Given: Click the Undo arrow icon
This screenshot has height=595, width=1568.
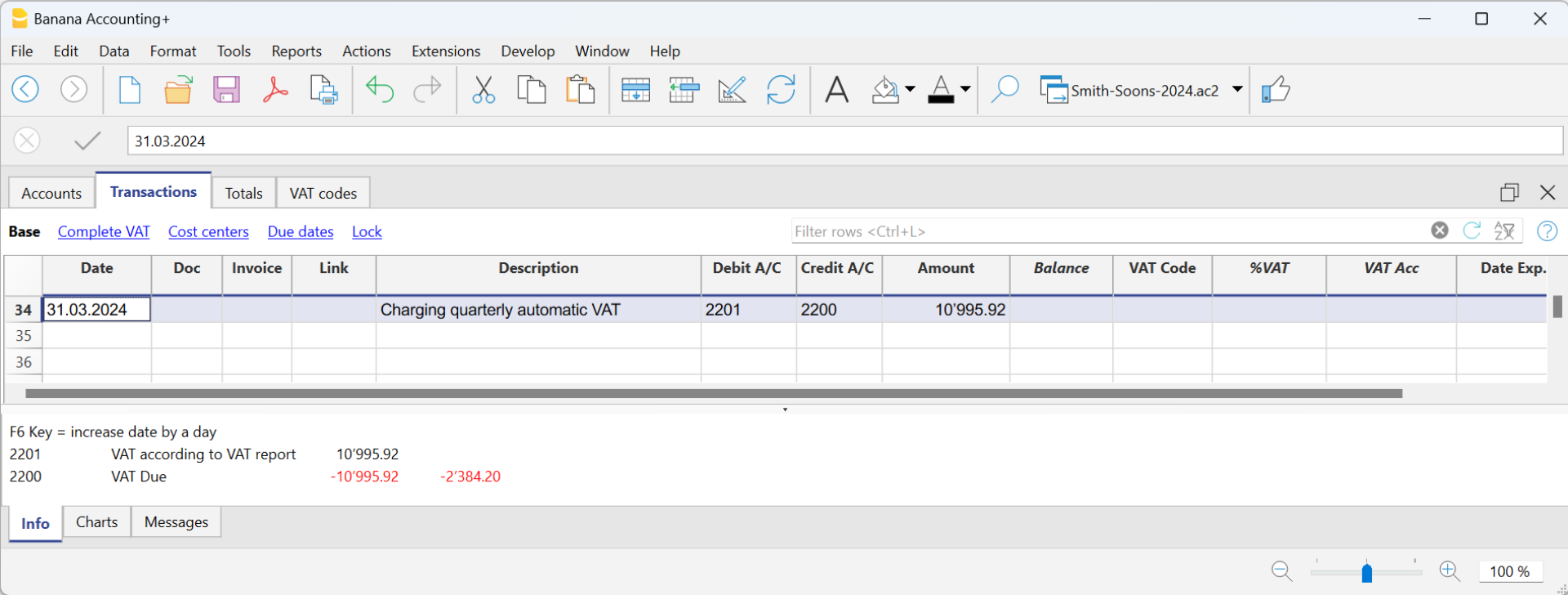Looking at the screenshot, I should coord(380,90).
